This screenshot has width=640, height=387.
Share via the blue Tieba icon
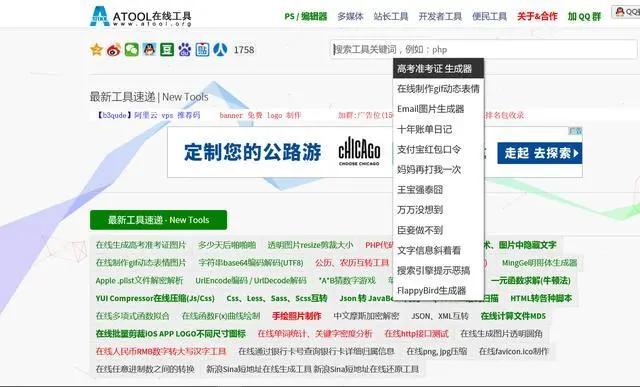coord(202,50)
